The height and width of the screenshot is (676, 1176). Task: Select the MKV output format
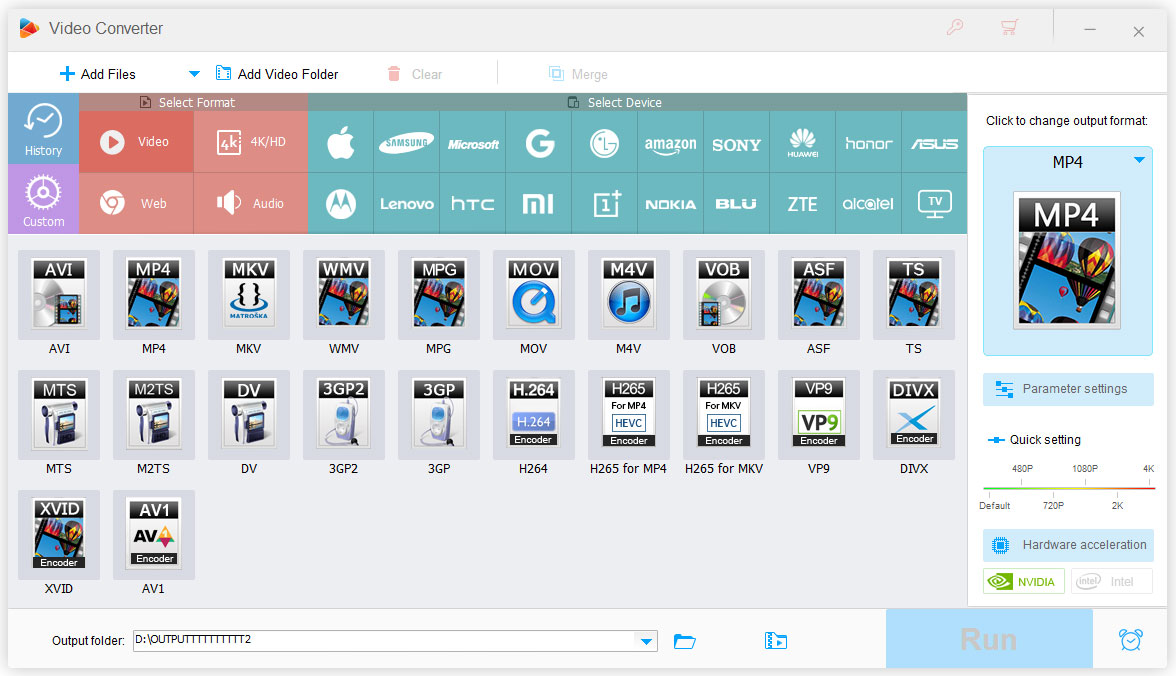pyautogui.click(x=248, y=300)
